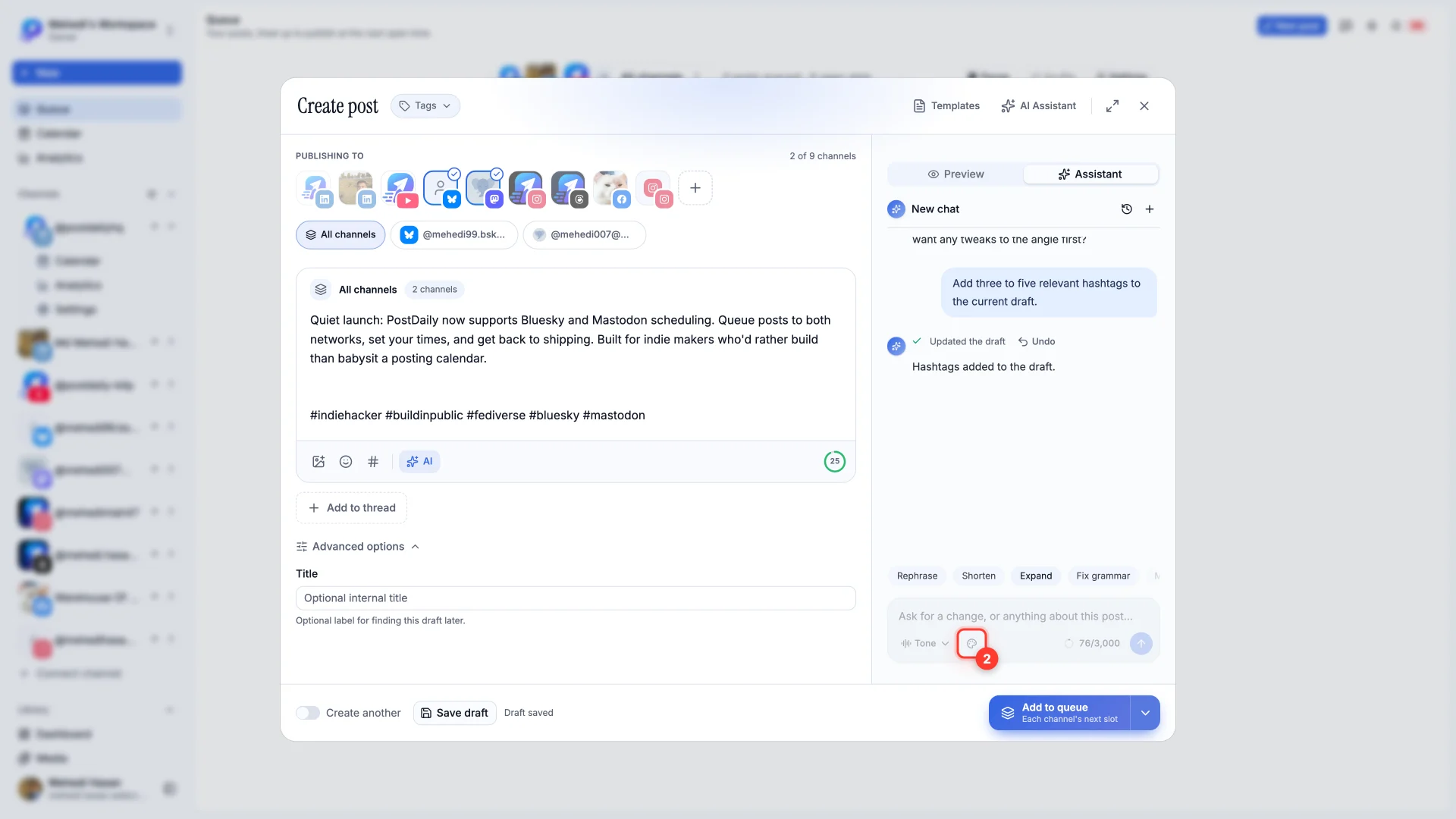Open the Tags dropdown
This screenshot has width=1456, height=819.
pos(425,106)
